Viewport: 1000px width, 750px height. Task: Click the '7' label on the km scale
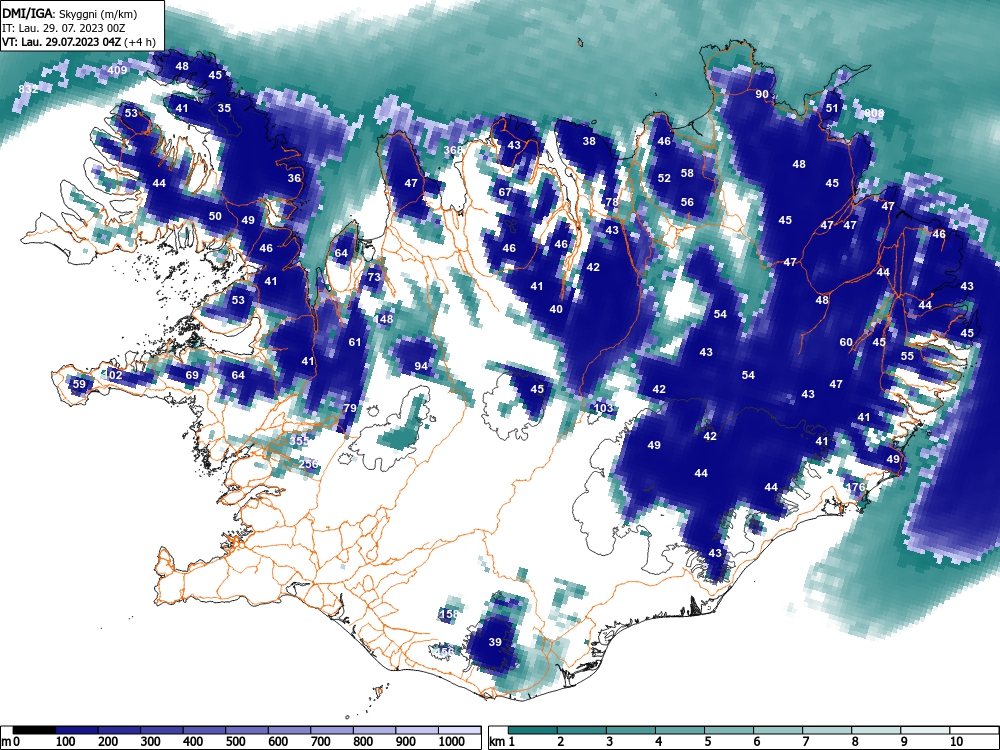tap(805, 742)
